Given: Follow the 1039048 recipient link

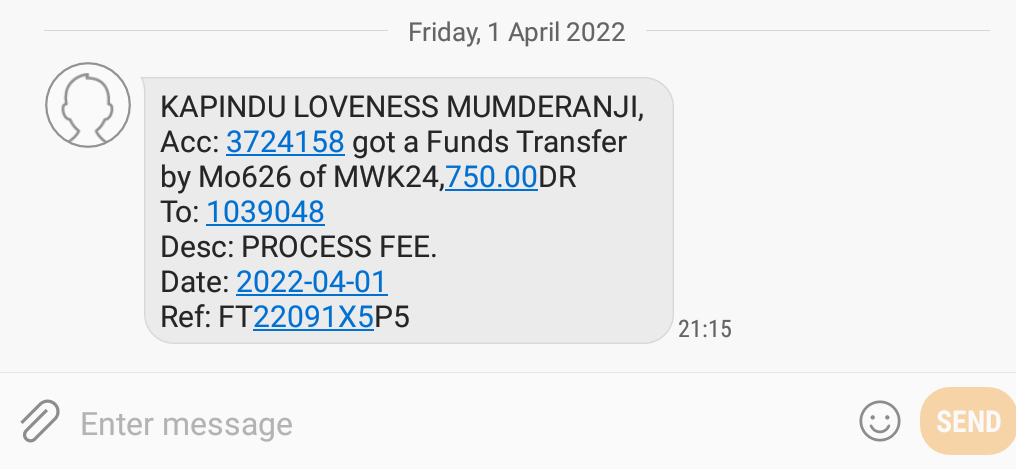Looking at the screenshot, I should click(265, 212).
